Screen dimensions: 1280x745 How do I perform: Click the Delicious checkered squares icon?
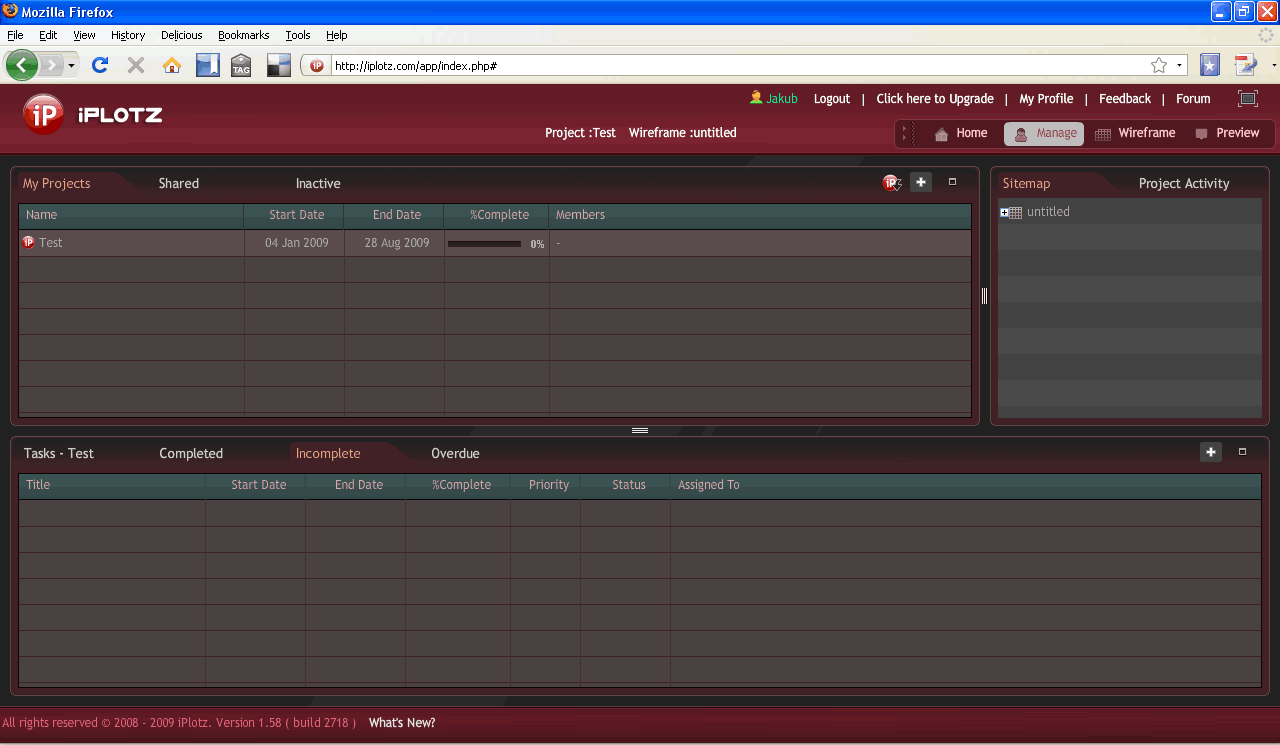tap(278, 65)
